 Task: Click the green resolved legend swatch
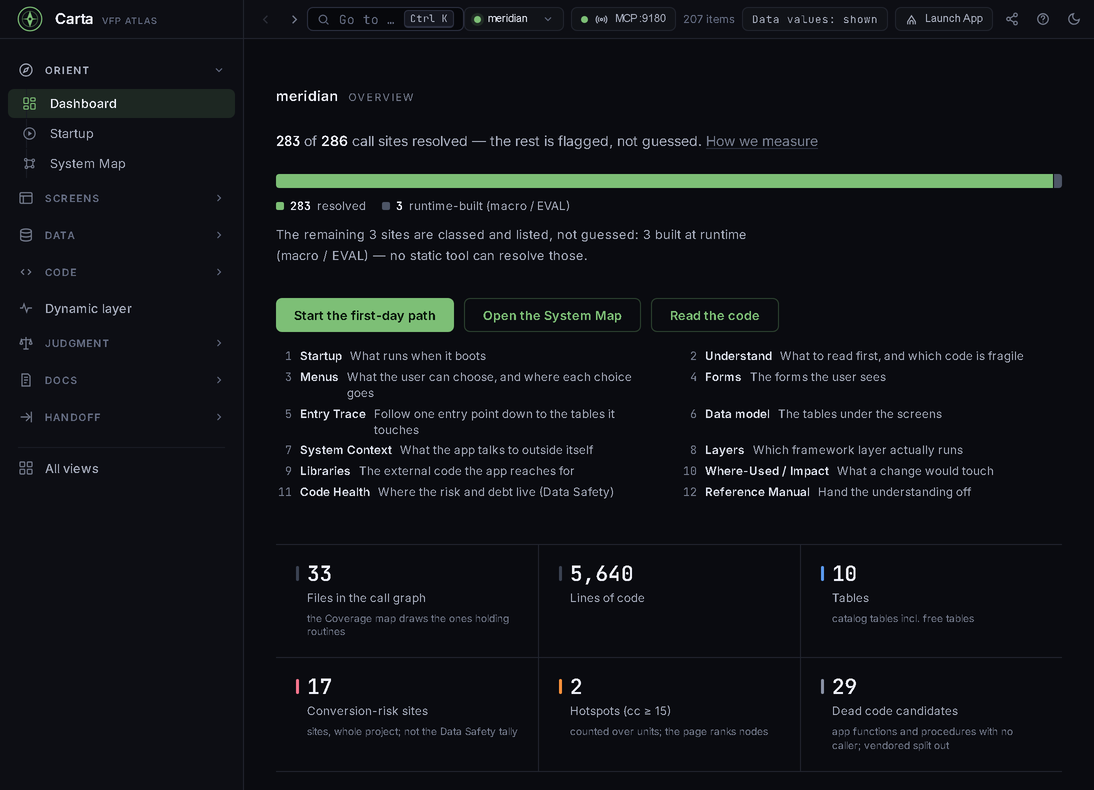(280, 206)
